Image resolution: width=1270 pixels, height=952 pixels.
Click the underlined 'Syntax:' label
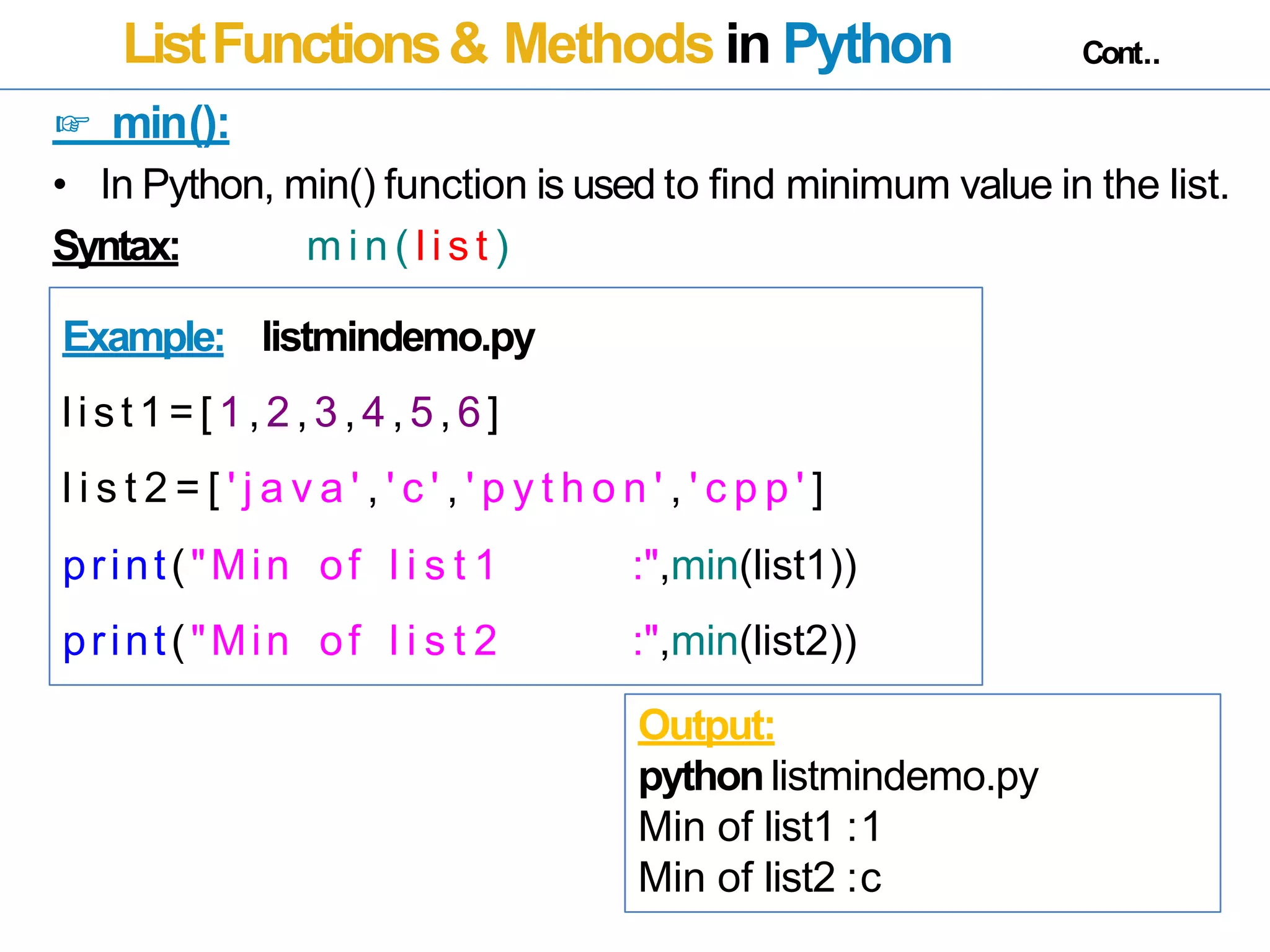[116, 247]
